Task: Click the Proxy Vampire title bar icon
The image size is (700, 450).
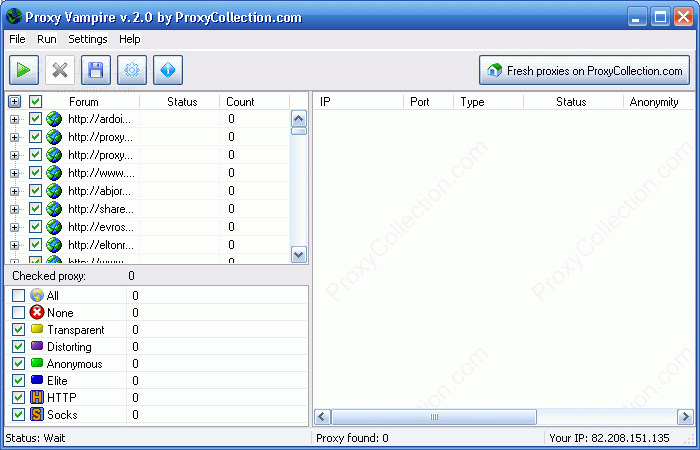Action: point(13,17)
